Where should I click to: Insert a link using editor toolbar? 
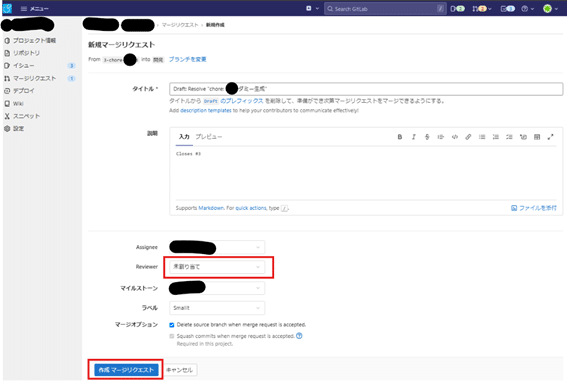click(468, 137)
